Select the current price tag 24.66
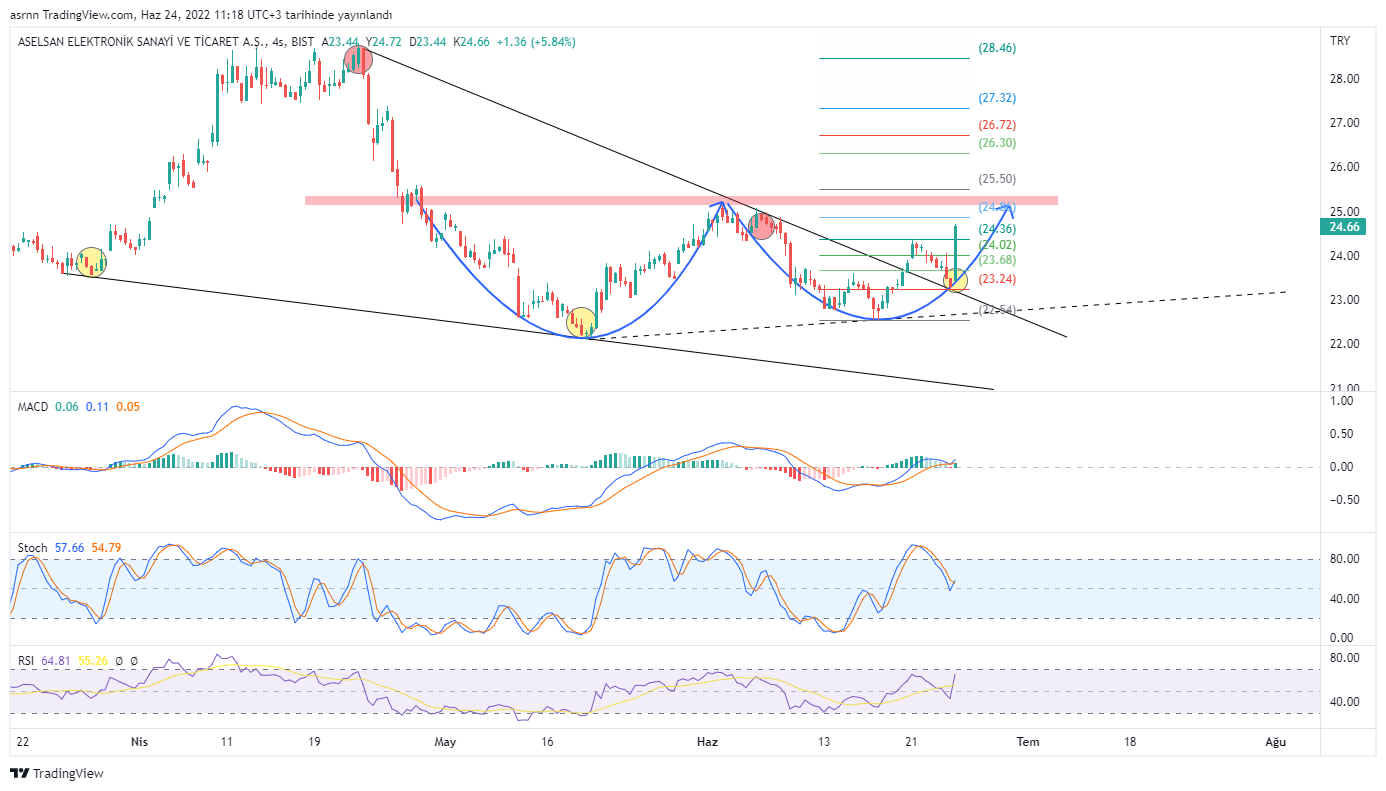The height and width of the screenshot is (791, 1386). pyautogui.click(x=1344, y=227)
